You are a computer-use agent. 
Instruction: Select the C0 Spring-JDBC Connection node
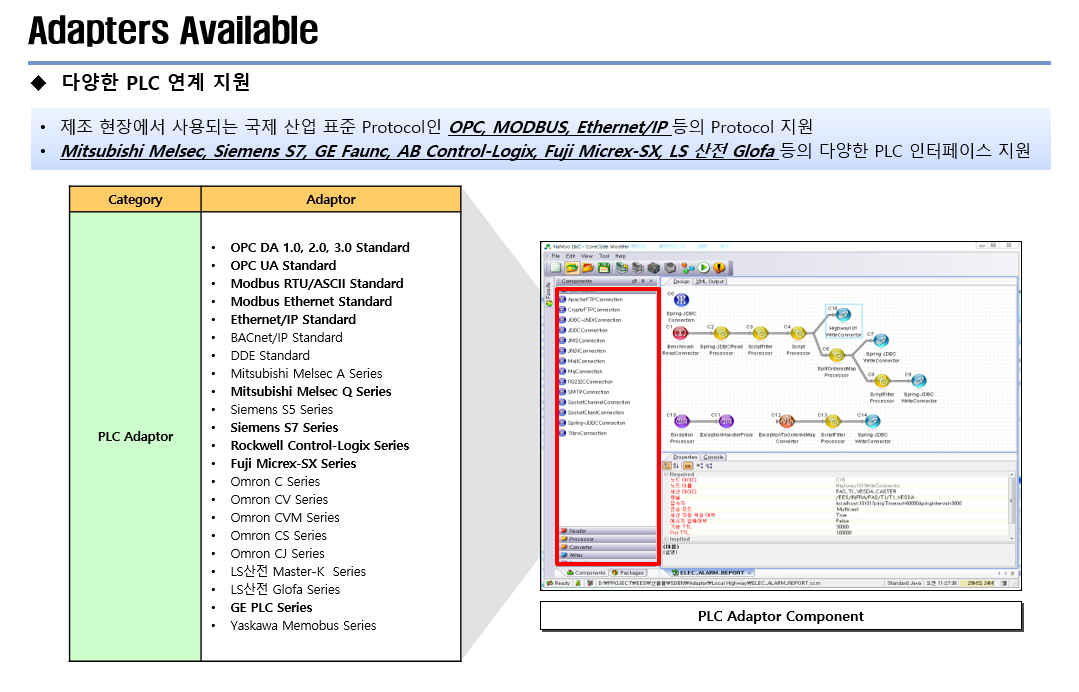(x=681, y=300)
